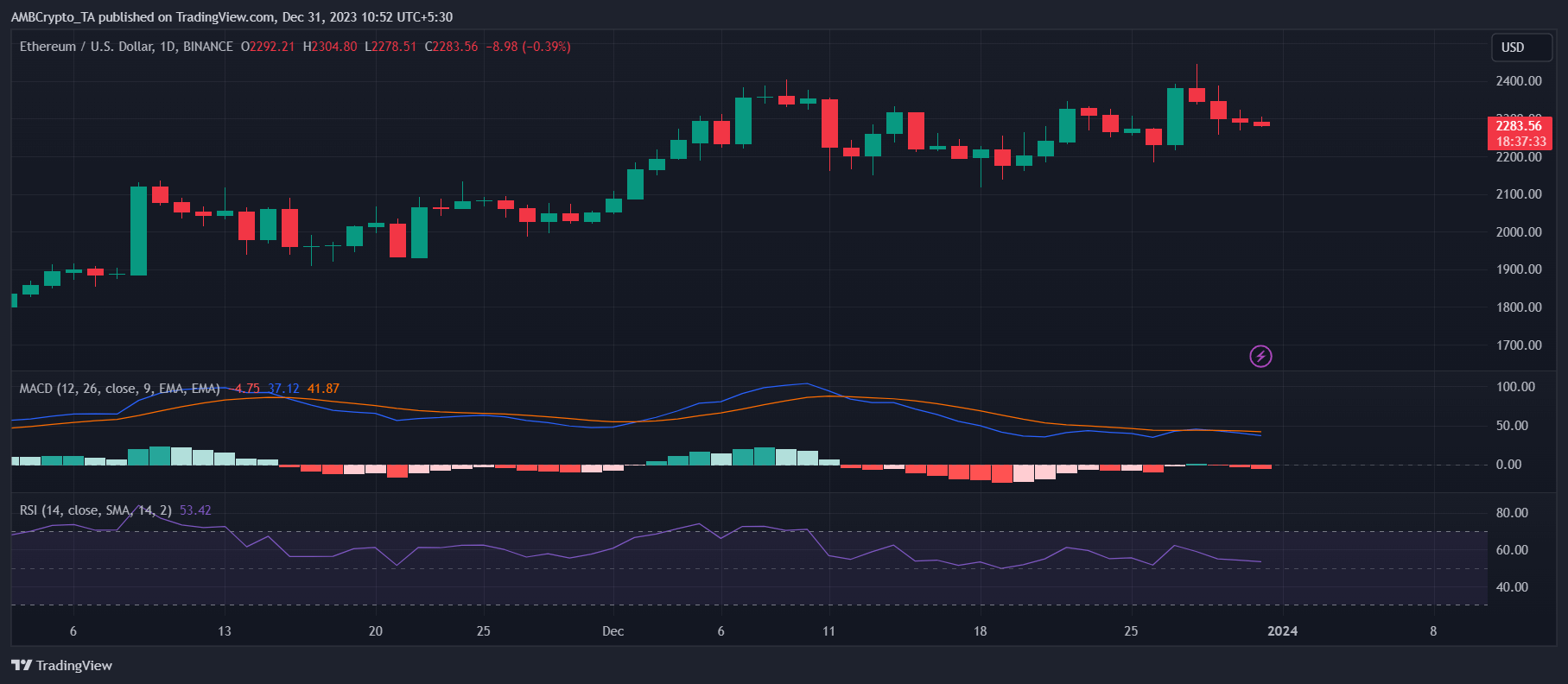Click the 1700.00 price scale label

coord(1519,345)
